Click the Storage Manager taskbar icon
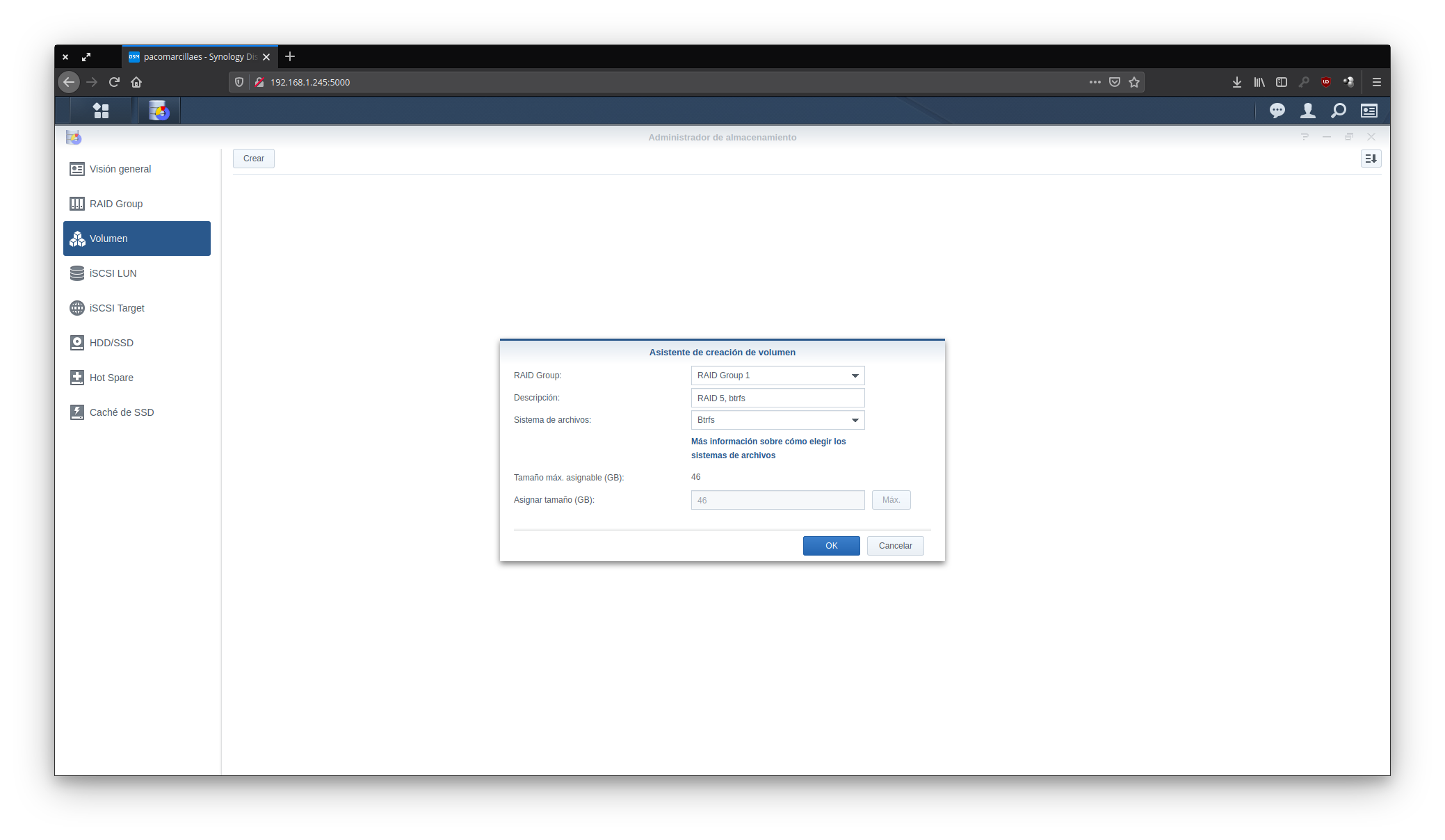 point(159,111)
